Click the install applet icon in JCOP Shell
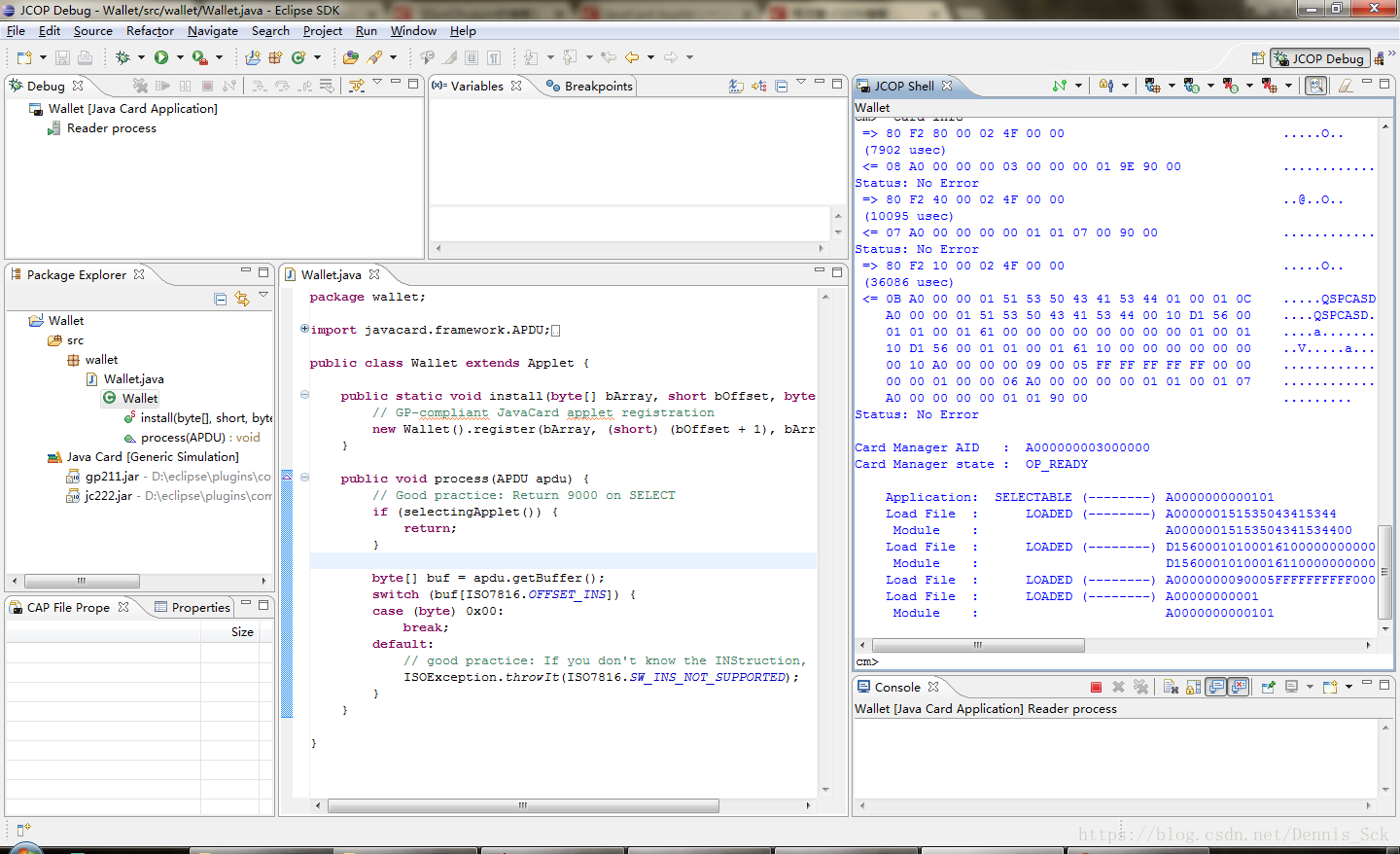The width and height of the screenshot is (1400, 854). tap(1192, 86)
